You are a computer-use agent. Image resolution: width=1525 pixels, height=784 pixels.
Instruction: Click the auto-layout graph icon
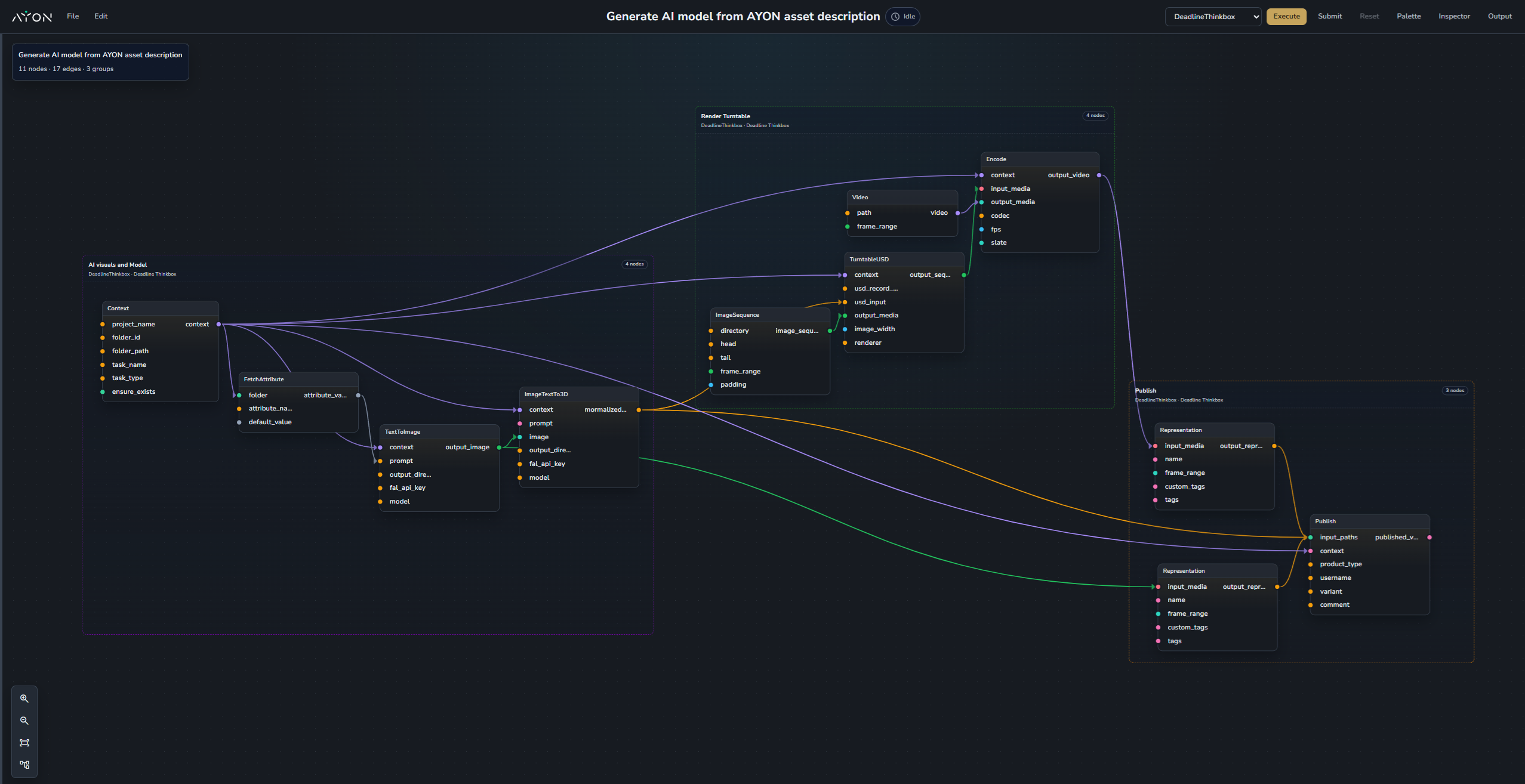click(24, 765)
